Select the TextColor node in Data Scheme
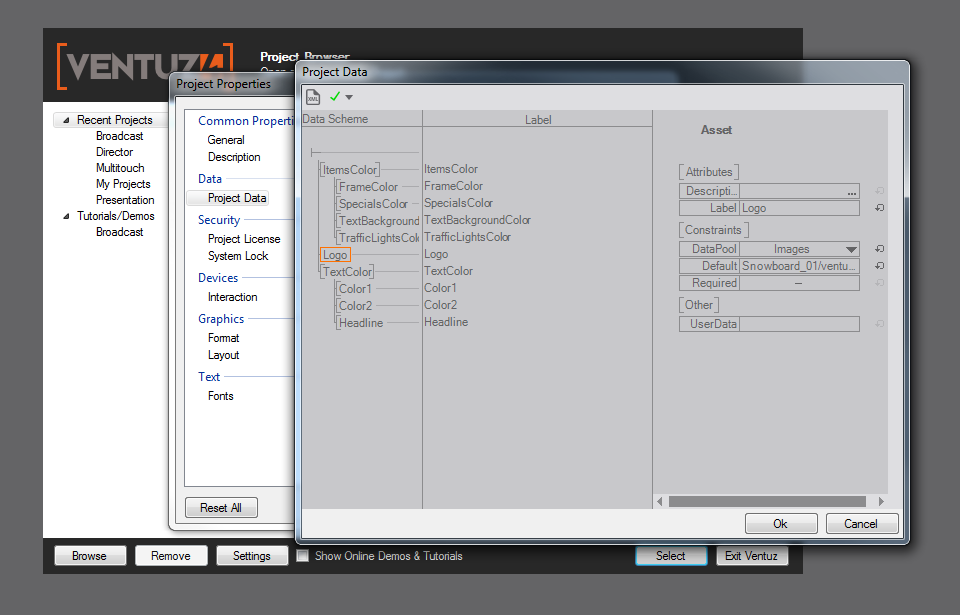This screenshot has width=960, height=615. click(x=347, y=272)
